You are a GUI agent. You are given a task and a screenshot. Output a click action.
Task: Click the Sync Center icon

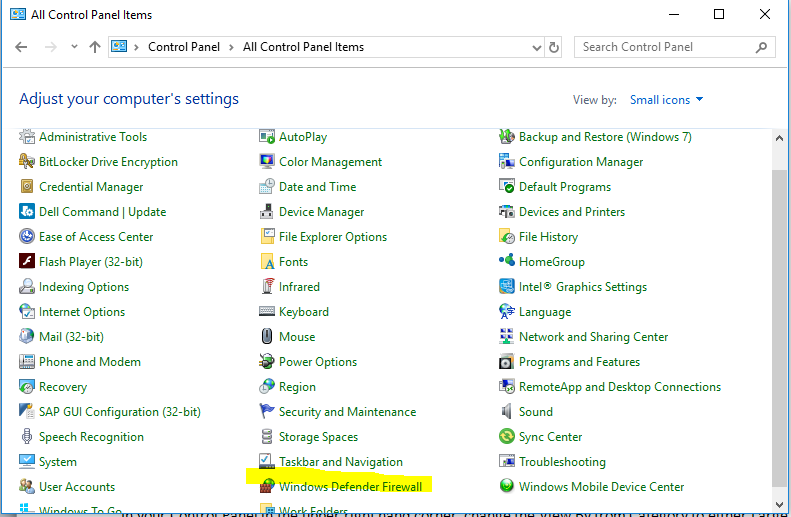(x=506, y=437)
